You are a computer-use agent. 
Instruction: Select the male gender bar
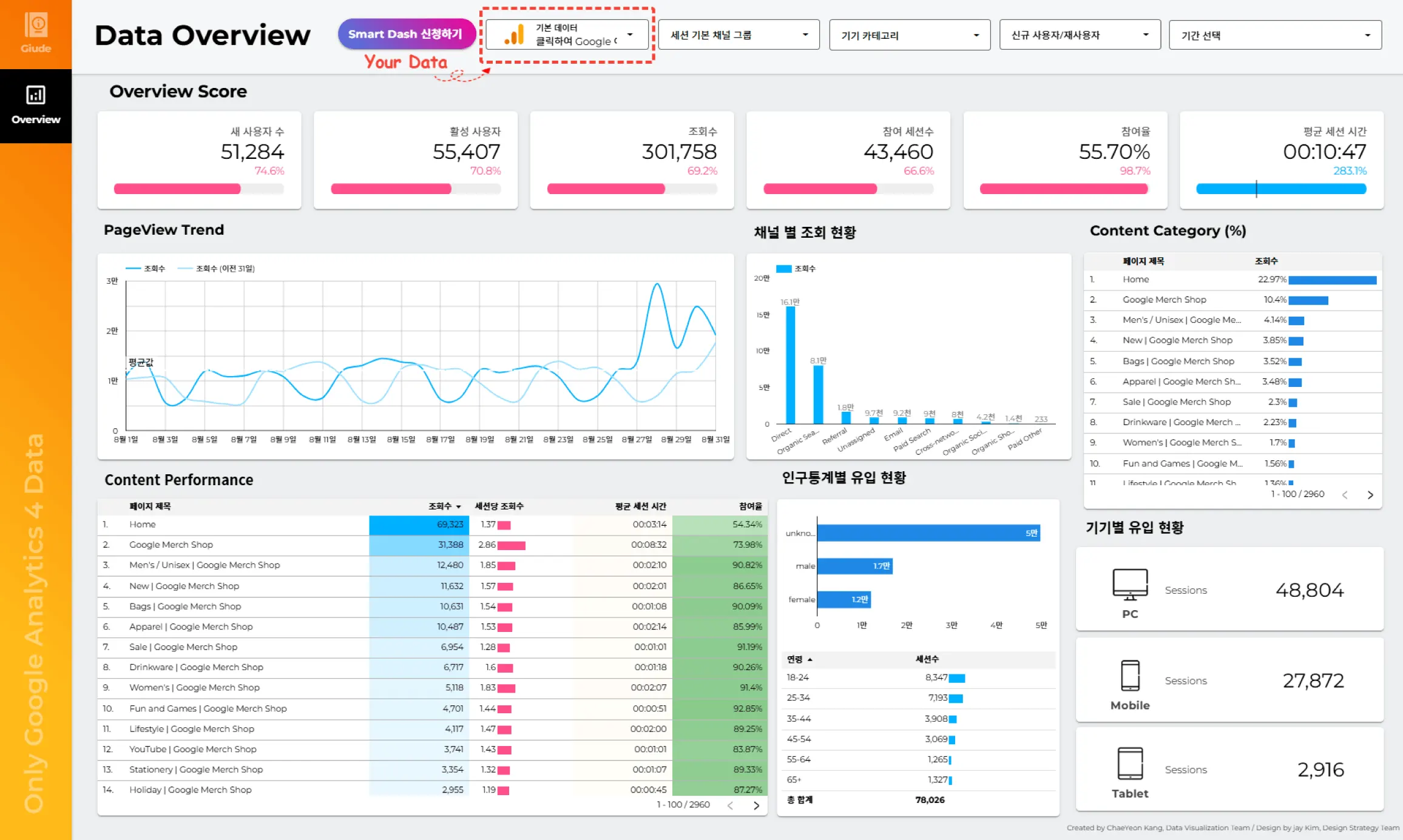click(x=854, y=566)
